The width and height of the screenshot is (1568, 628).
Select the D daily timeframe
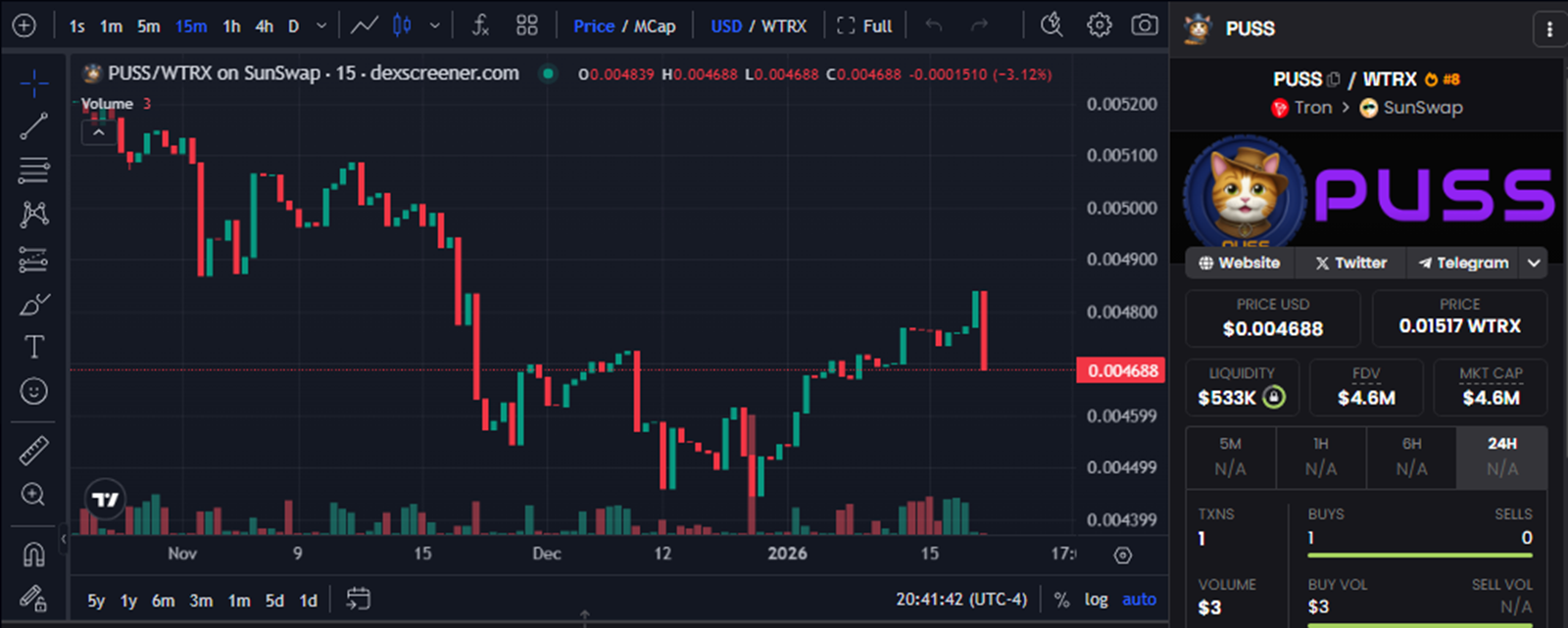[x=293, y=26]
